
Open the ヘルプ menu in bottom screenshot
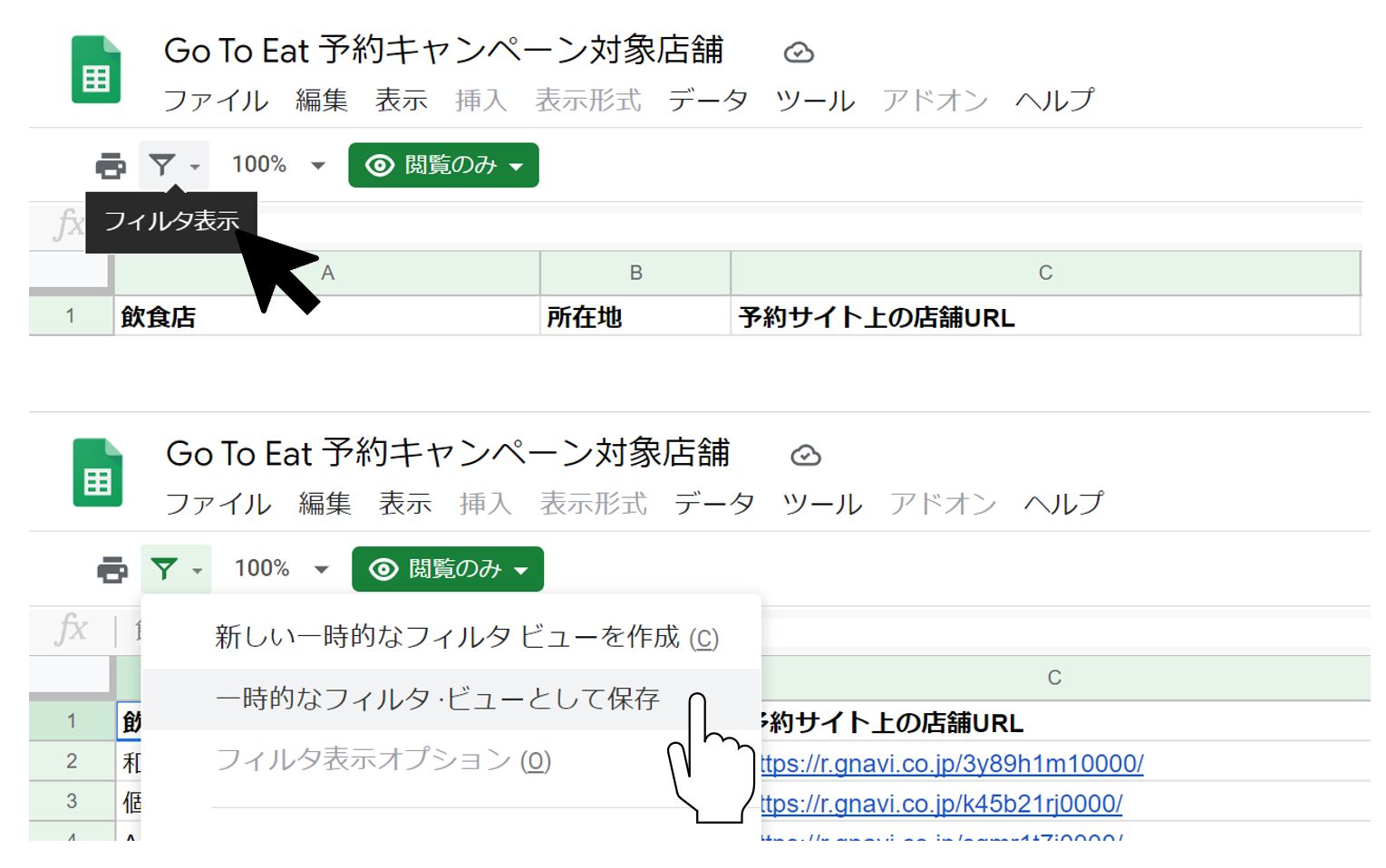(1063, 503)
